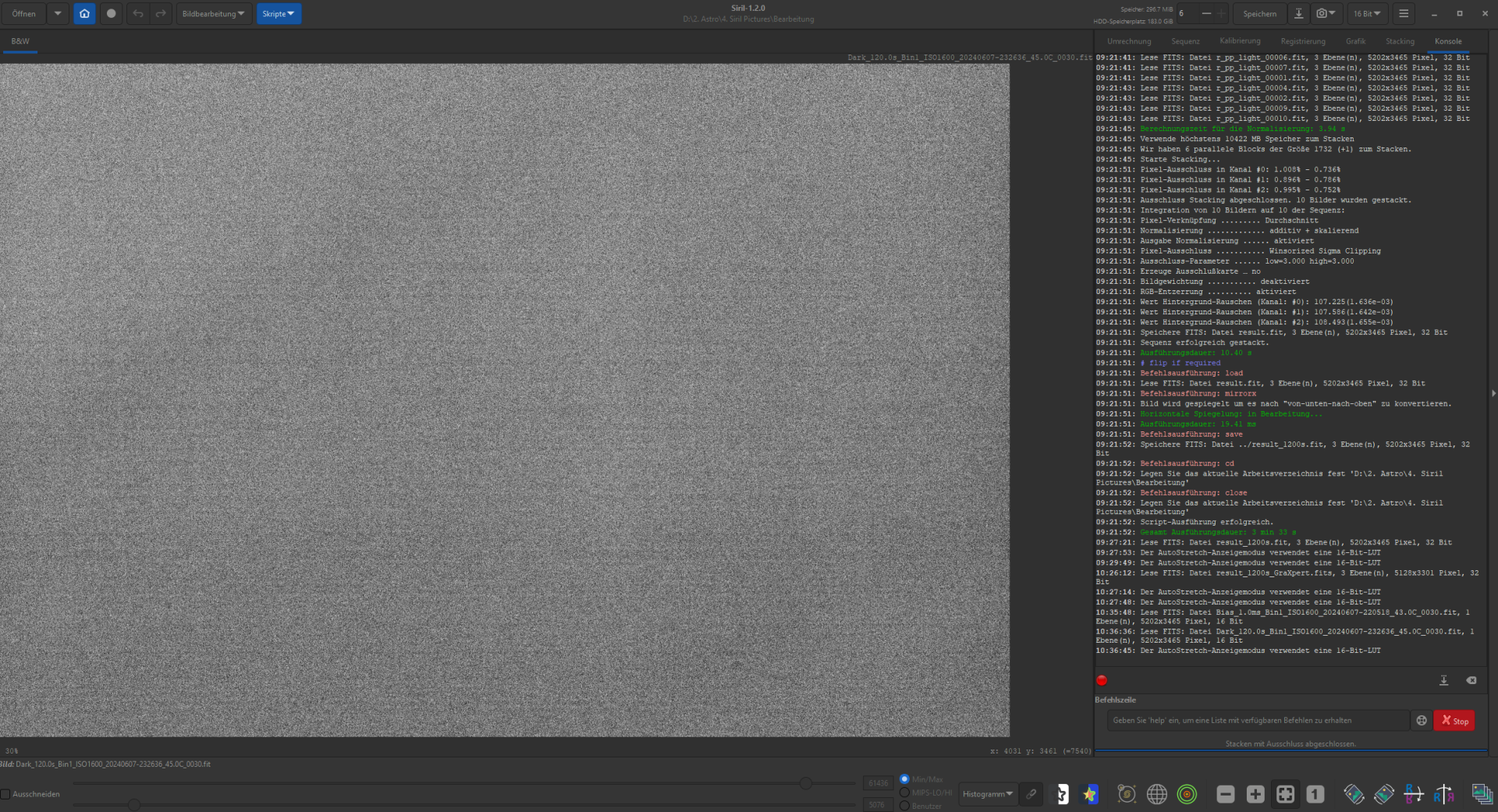1498x812 pixels.
Task: Click the red Stop button
Action: pos(1454,721)
